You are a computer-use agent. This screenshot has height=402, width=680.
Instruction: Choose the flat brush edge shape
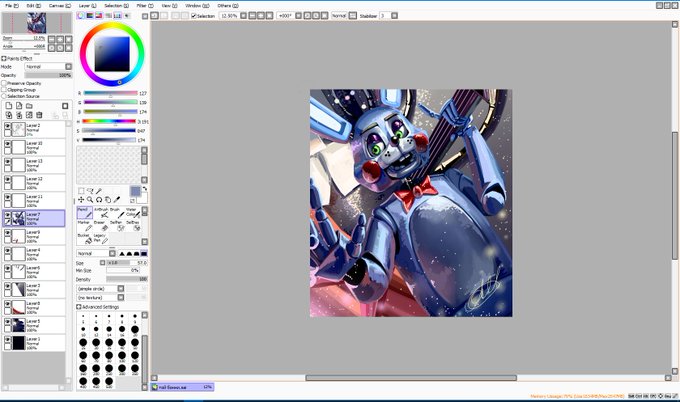pyautogui.click(x=144, y=253)
